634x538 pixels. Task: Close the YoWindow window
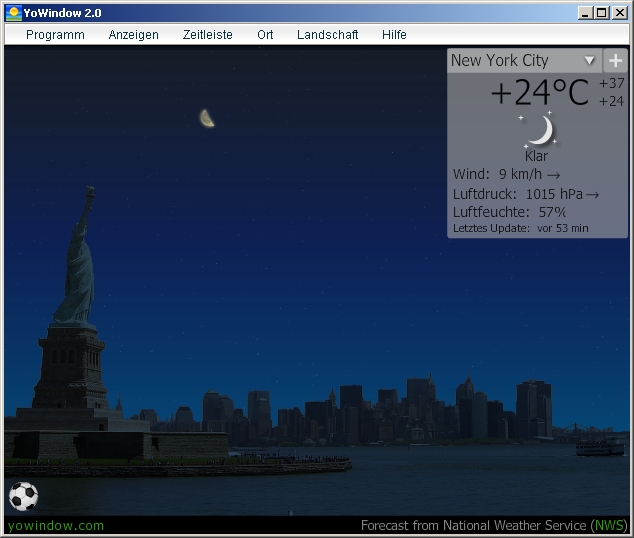[619, 13]
